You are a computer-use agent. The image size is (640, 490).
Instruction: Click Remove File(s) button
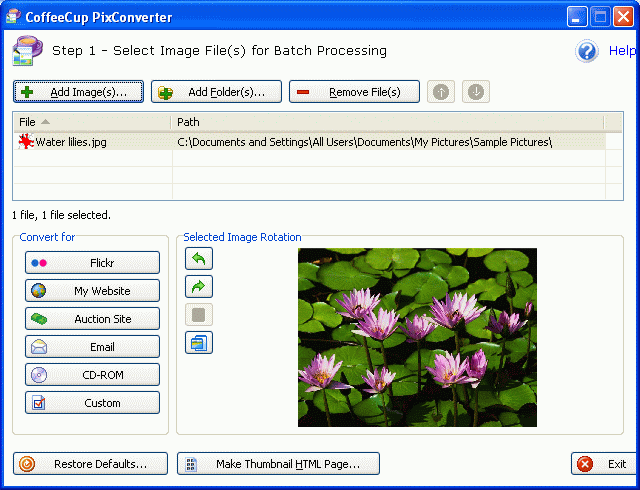tap(354, 92)
